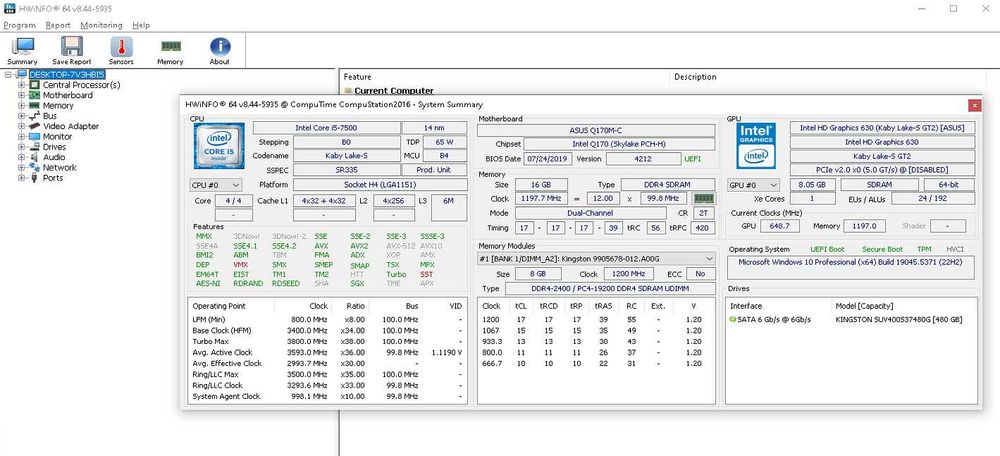1000x456 pixels.
Task: Click the Current Computer folder icon
Action: tap(348, 91)
